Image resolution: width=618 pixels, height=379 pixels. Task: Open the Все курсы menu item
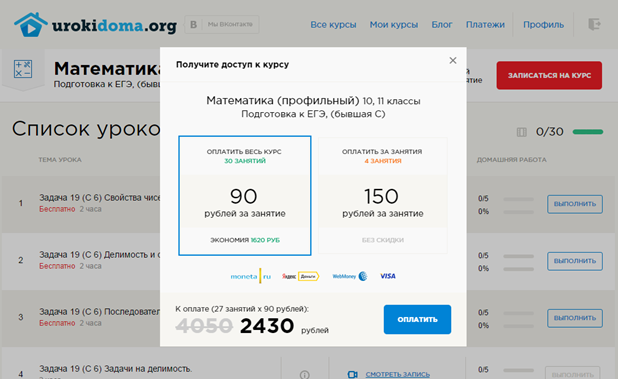333,25
